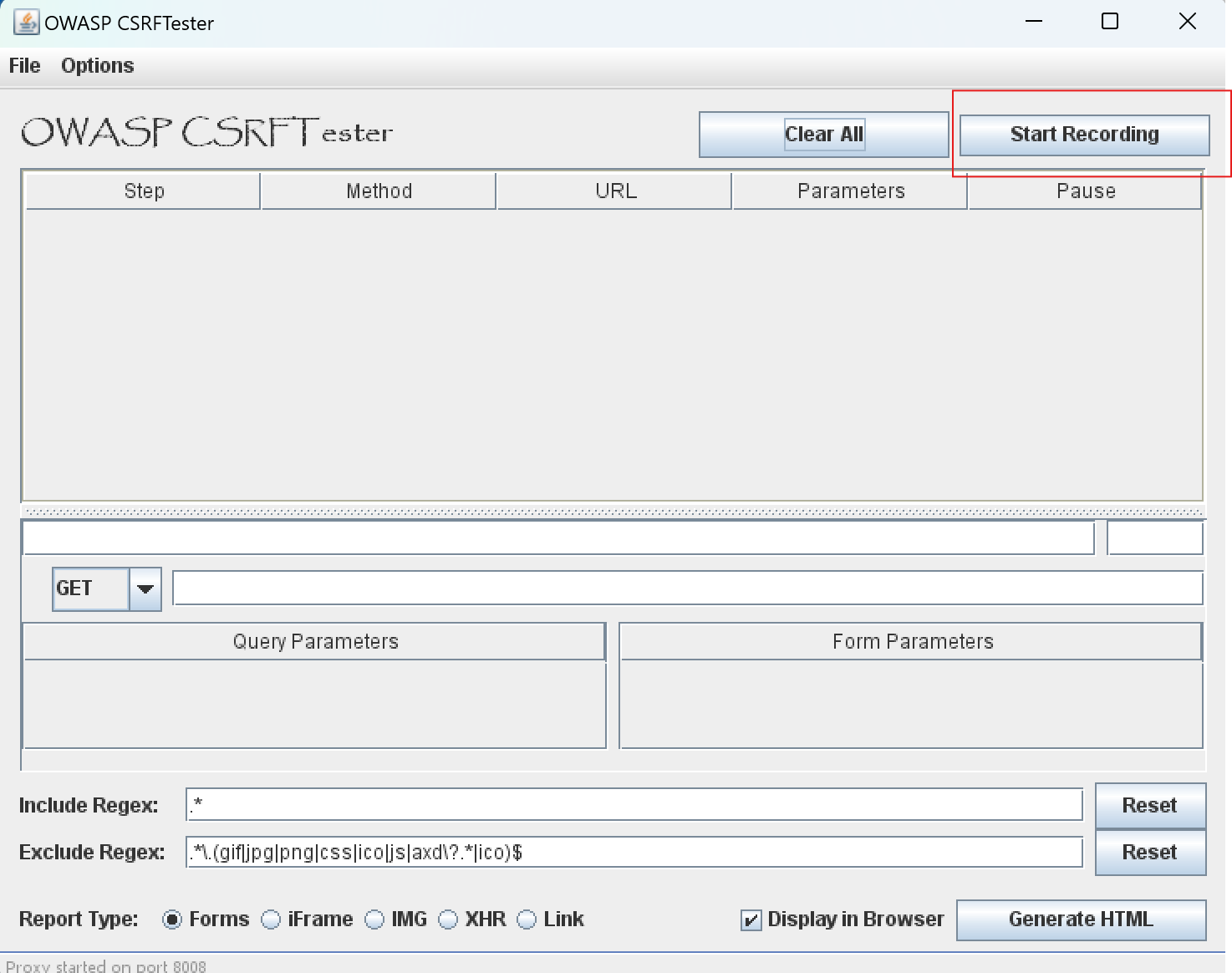Maximize the CSRFTester window

coord(1110,22)
